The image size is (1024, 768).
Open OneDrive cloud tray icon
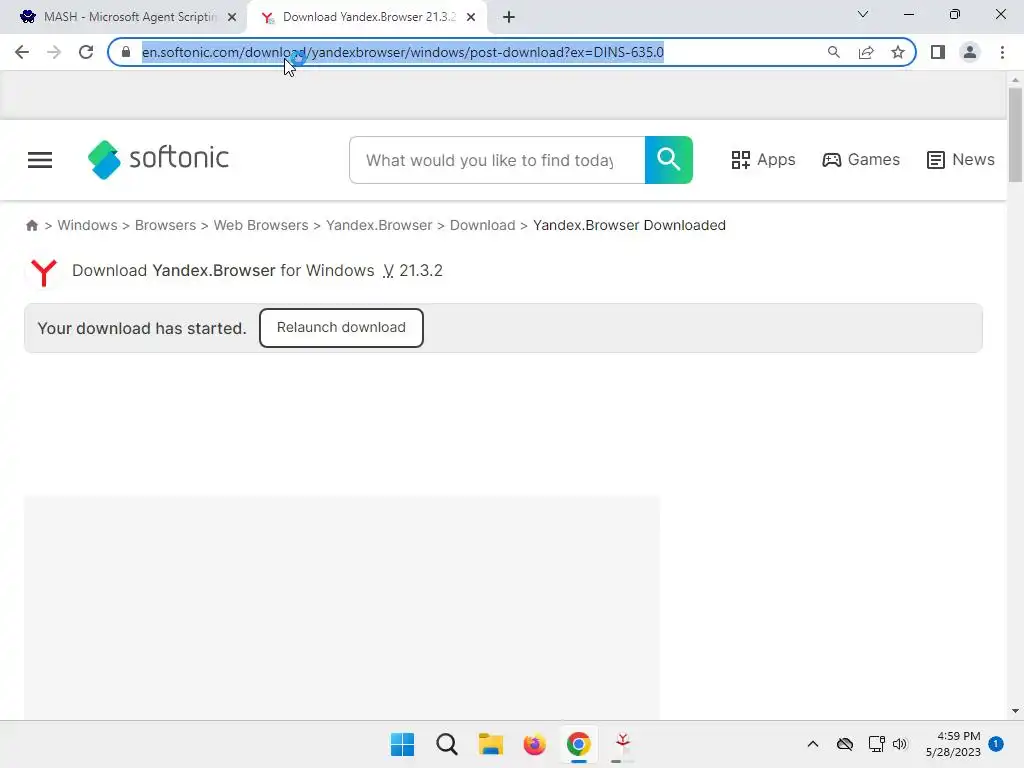click(845, 744)
